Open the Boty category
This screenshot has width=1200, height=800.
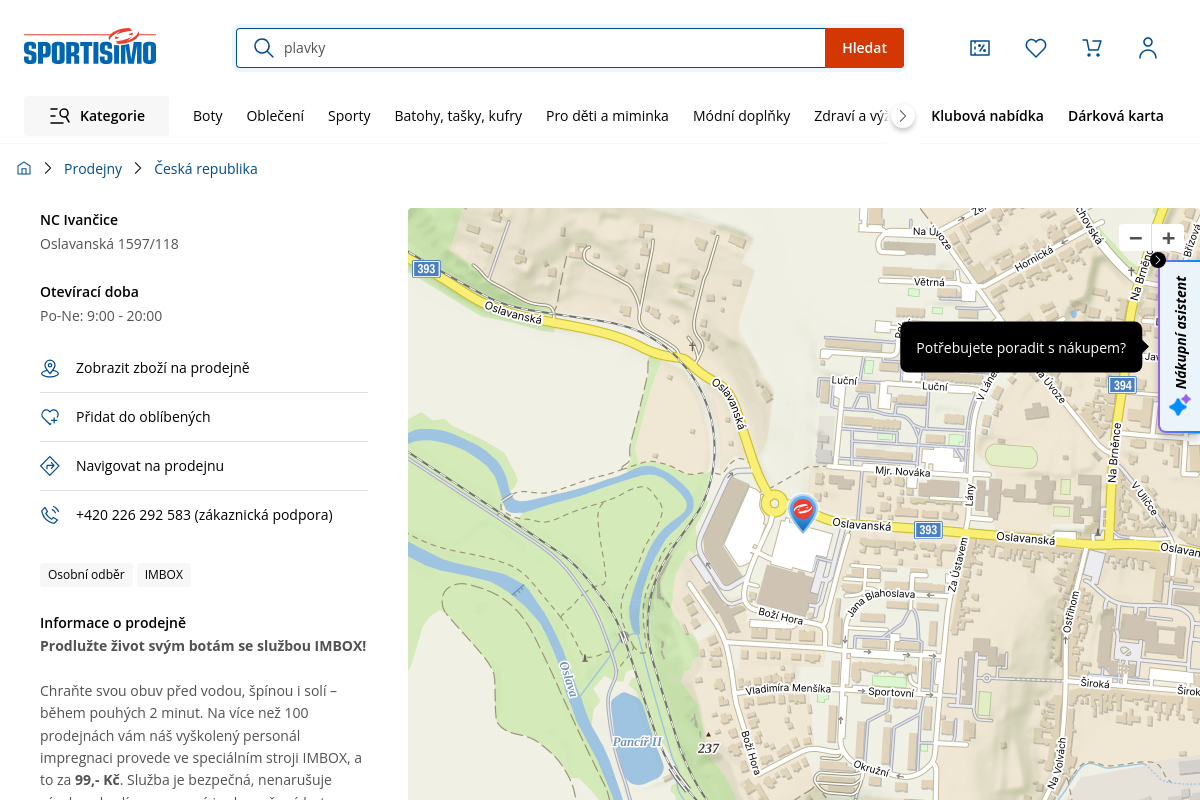pyautogui.click(x=208, y=116)
